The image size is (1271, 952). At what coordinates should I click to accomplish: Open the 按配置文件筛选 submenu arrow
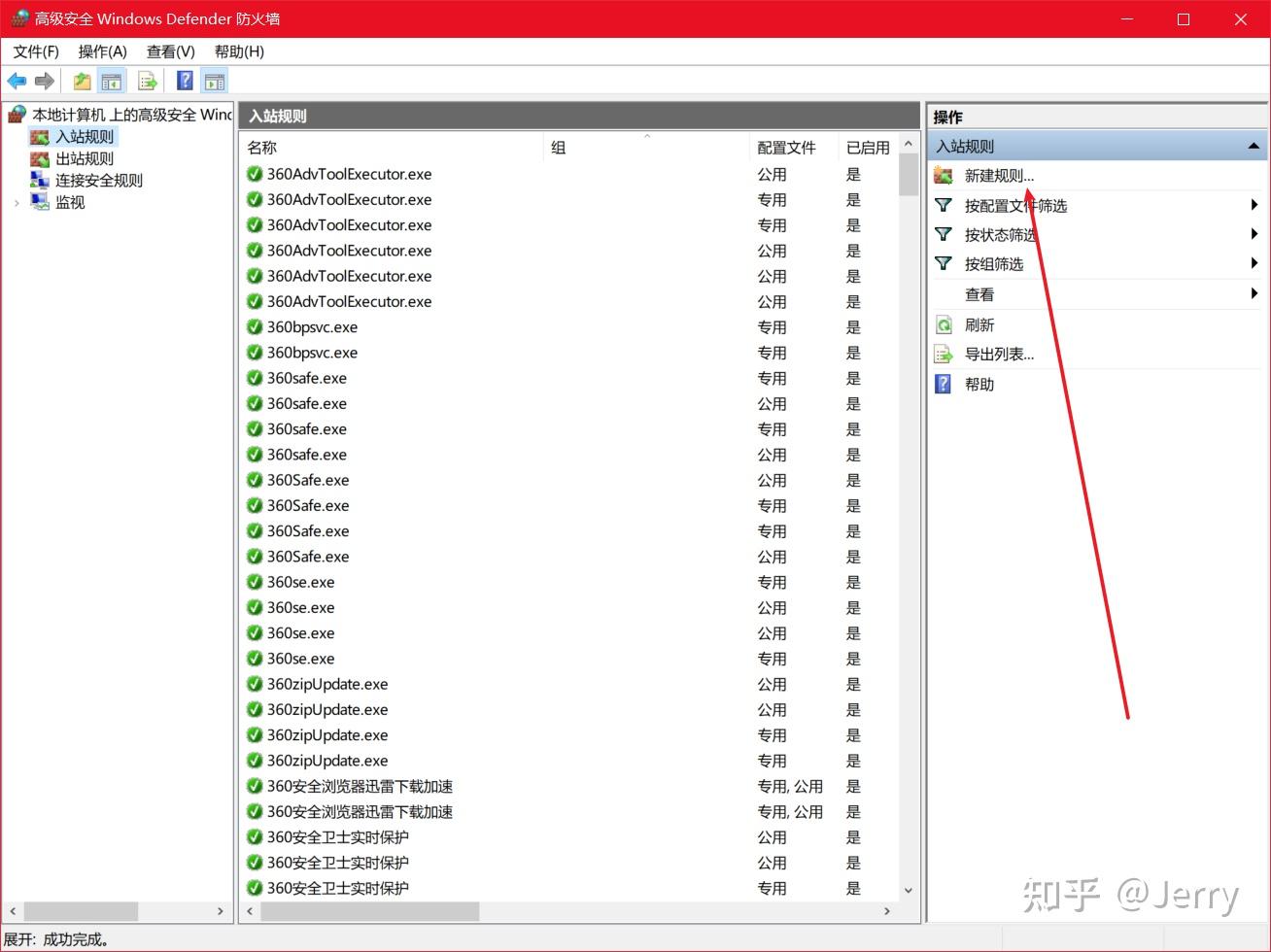point(1254,205)
